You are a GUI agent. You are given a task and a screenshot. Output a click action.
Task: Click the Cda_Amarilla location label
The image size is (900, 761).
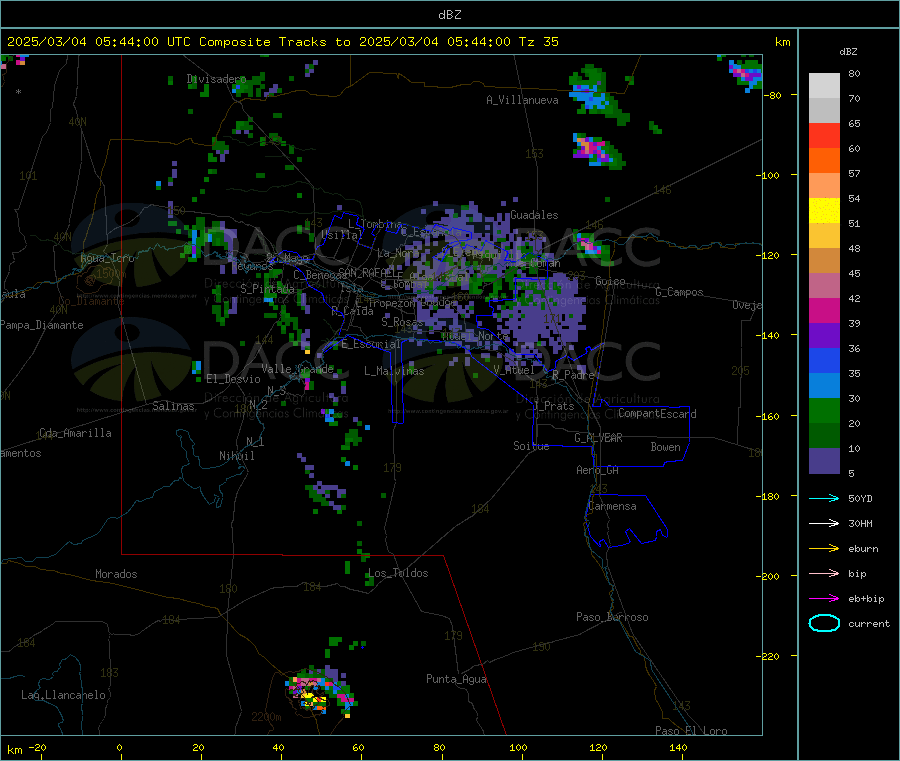[75, 433]
